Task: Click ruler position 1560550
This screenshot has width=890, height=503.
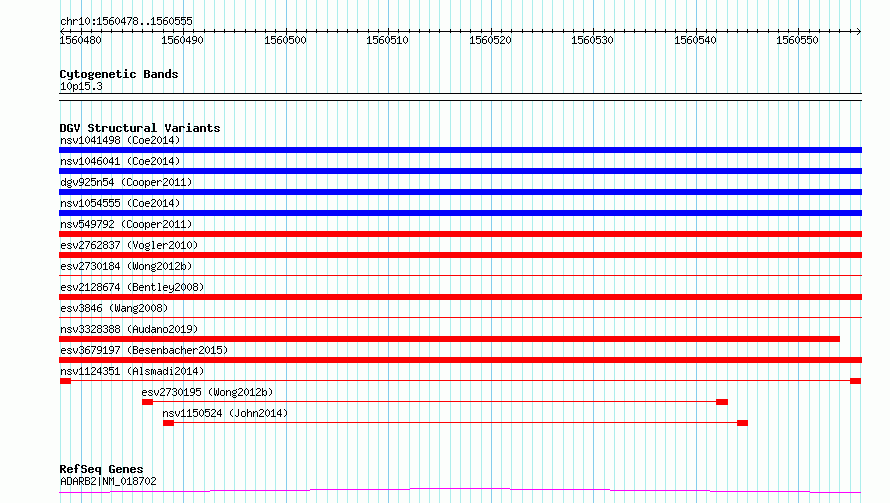Action: (797, 40)
